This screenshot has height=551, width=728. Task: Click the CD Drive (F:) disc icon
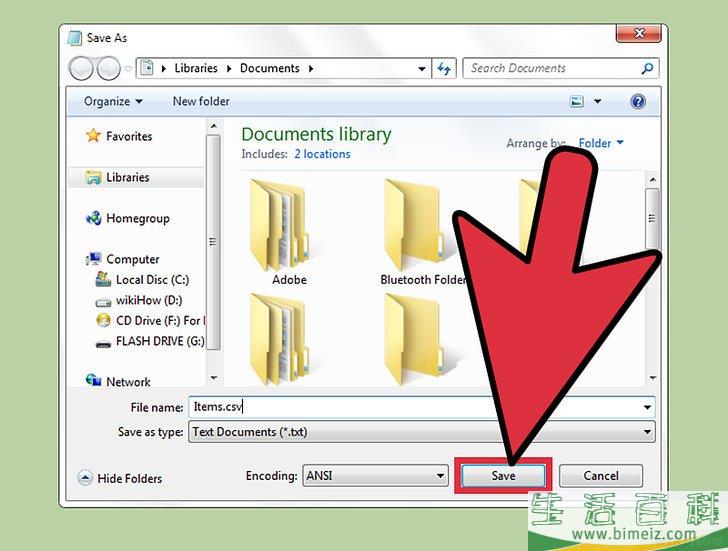click(x=103, y=320)
